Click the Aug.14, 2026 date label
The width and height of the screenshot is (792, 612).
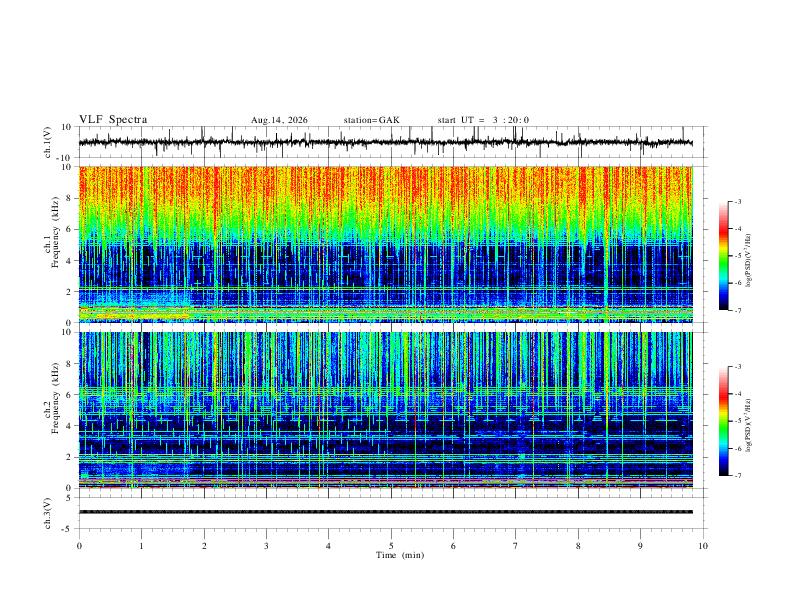point(279,120)
